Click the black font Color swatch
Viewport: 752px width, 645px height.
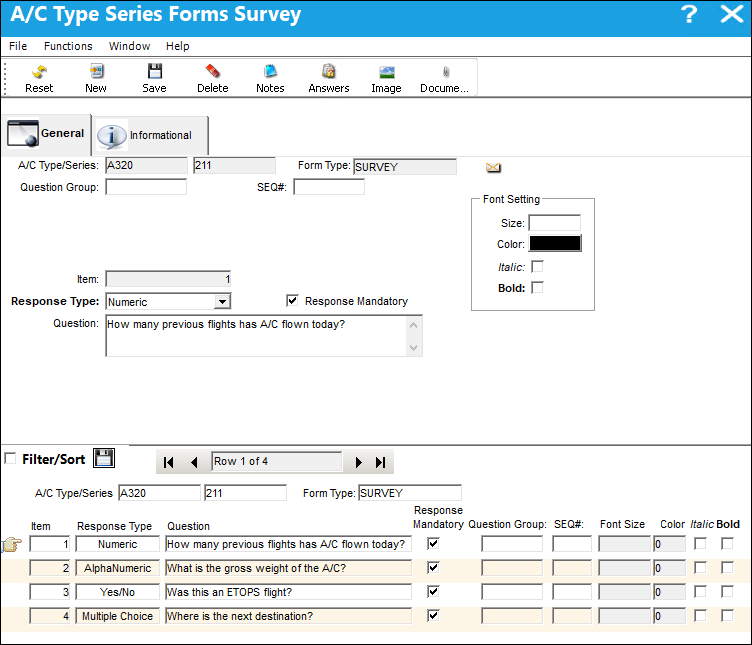pos(555,244)
